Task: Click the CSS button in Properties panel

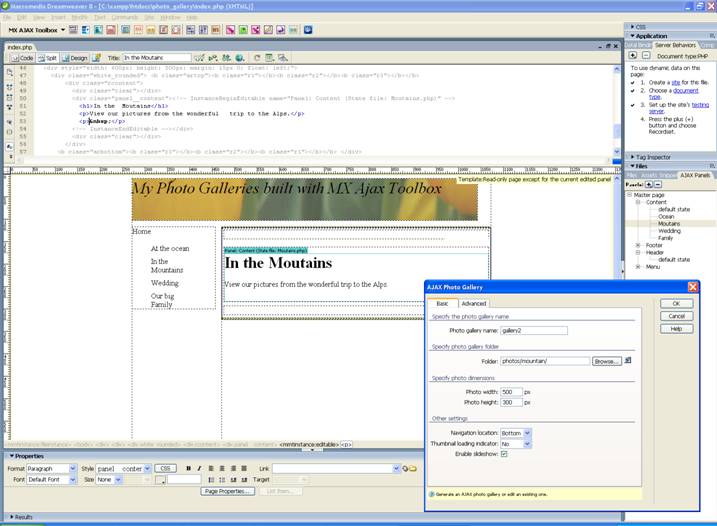Action: tap(166, 468)
